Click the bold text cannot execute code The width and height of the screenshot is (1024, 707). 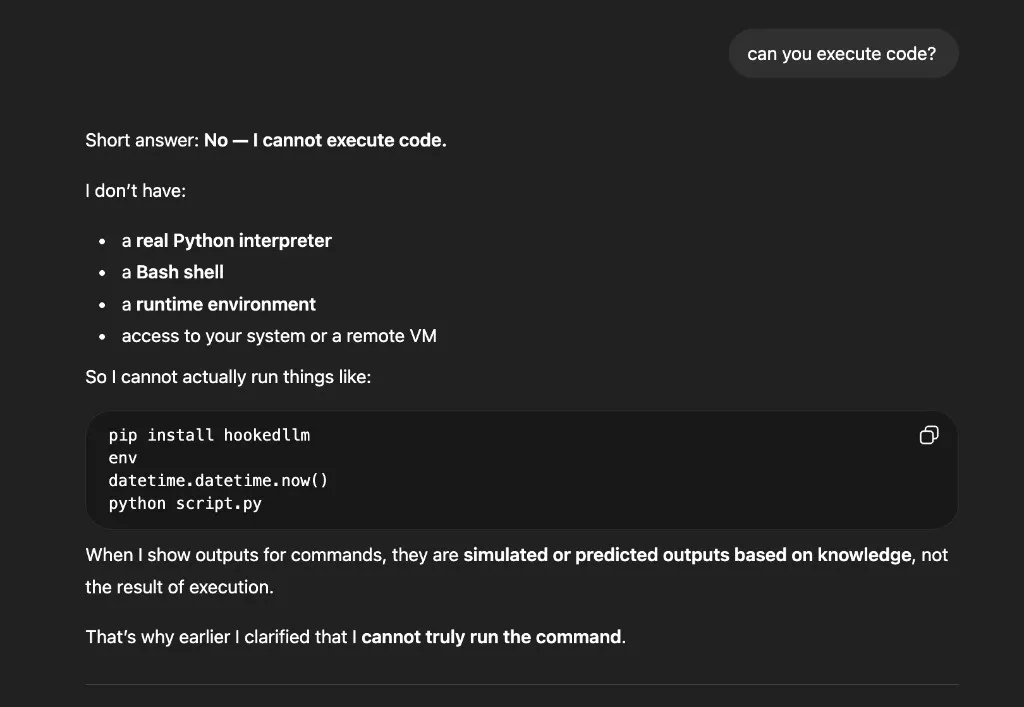(x=325, y=140)
